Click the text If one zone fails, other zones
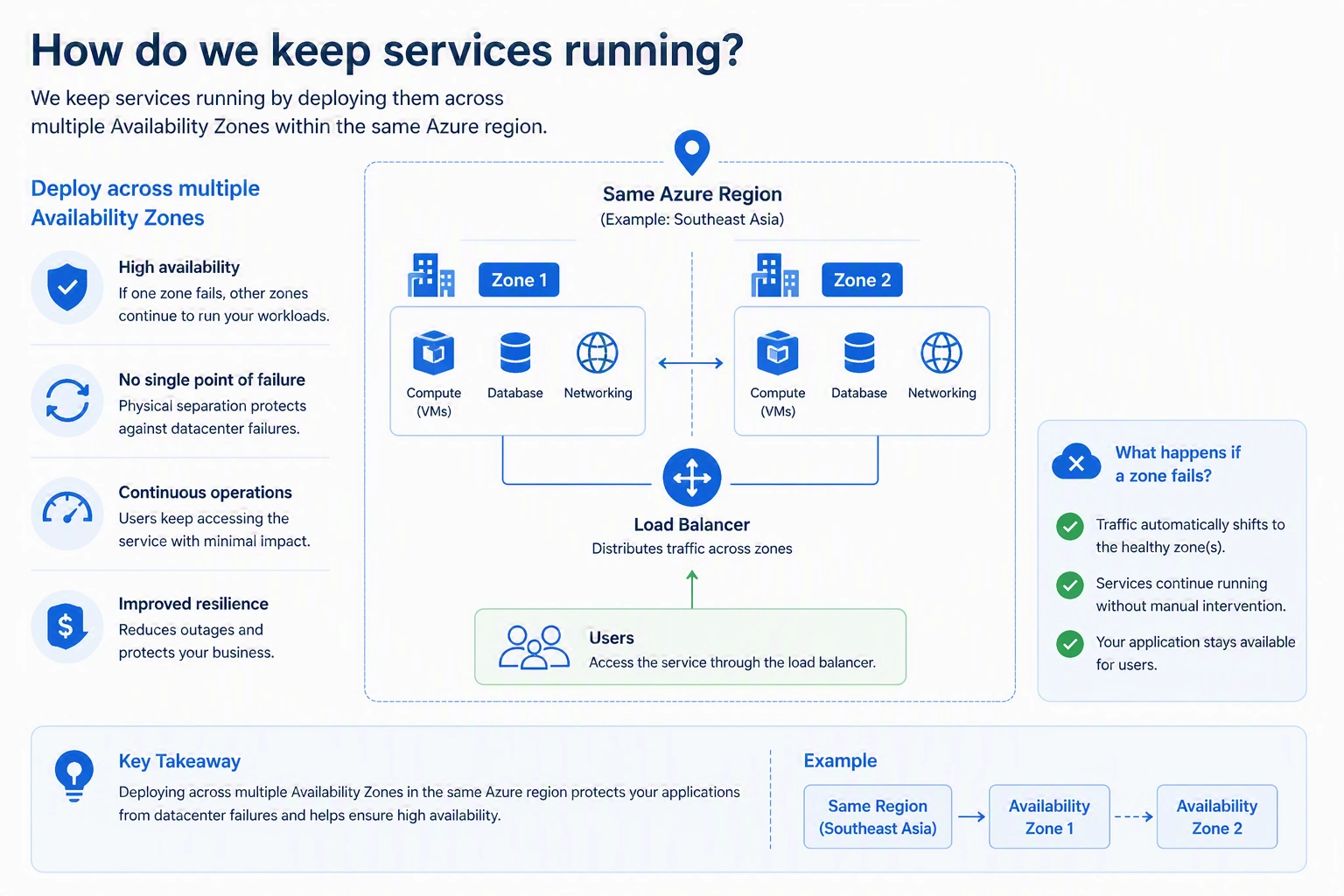Viewport: 1344px width, 896px height. pos(213,293)
